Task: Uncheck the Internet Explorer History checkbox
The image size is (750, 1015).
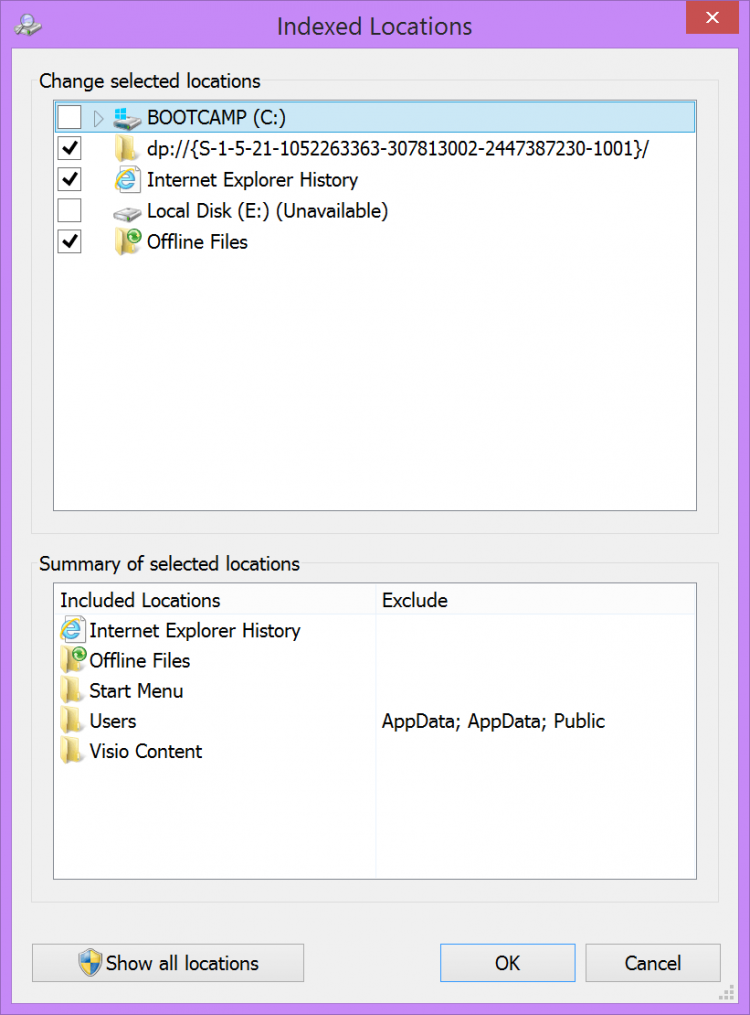Action: point(69,180)
